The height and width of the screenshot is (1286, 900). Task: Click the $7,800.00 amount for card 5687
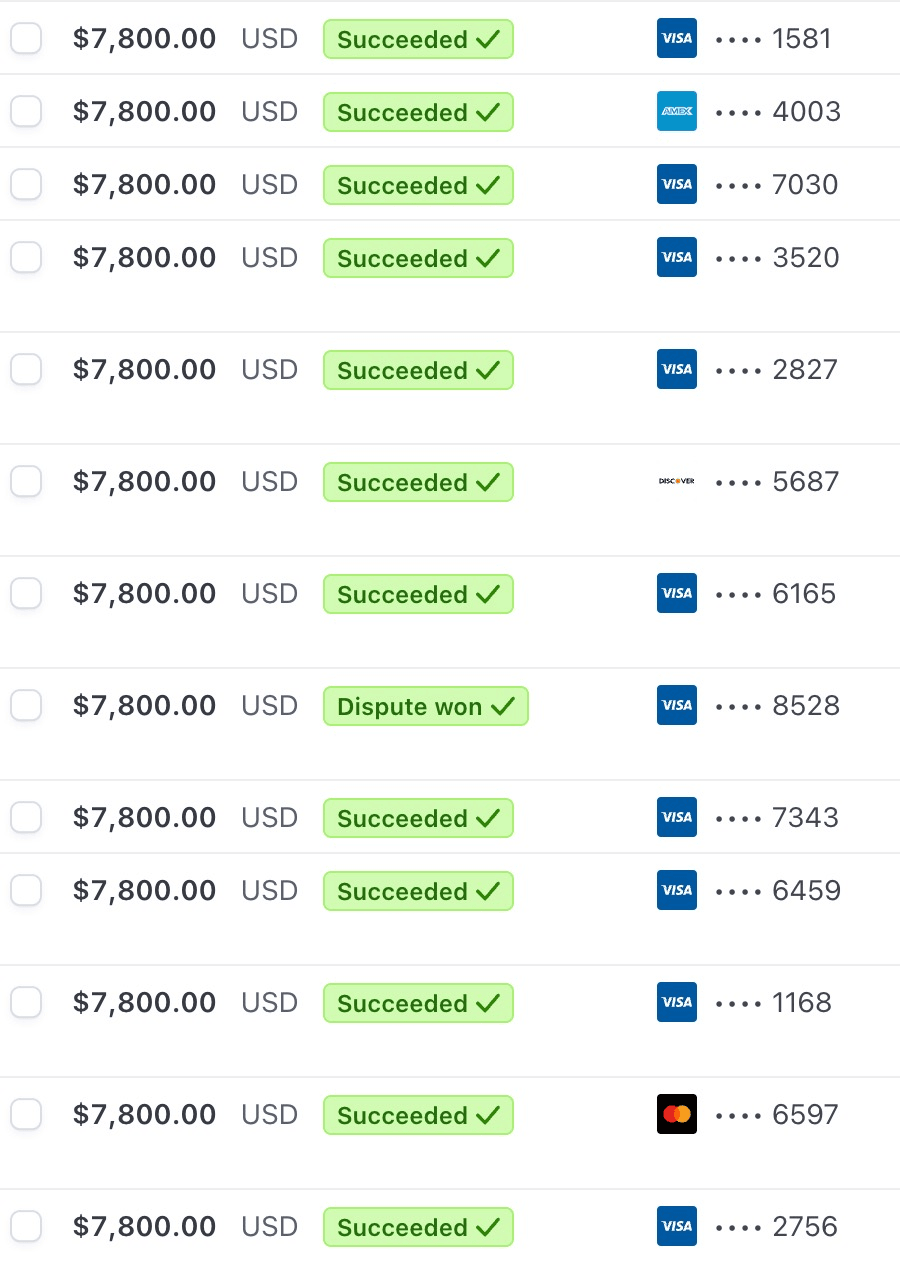pyautogui.click(x=144, y=482)
